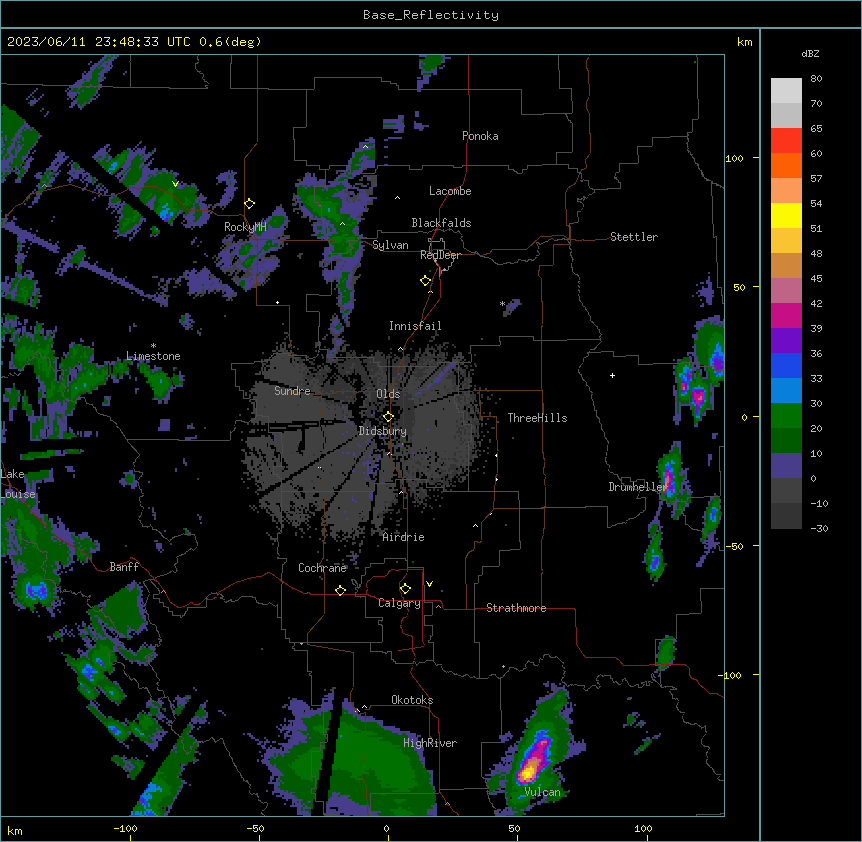
Task: Select the yellow diamond marker above Calgary label
Action: [x=405, y=589]
